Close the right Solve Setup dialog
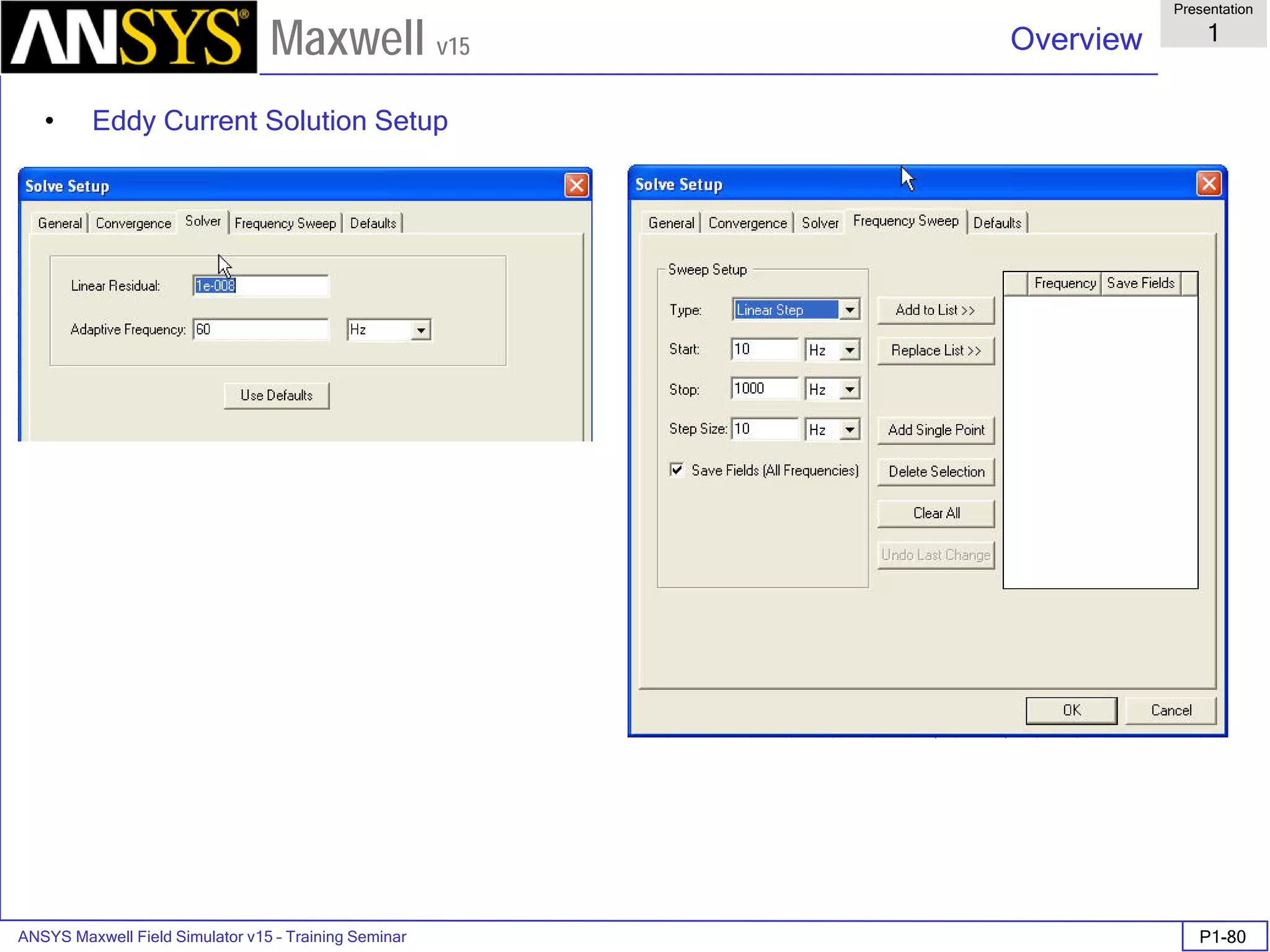The height and width of the screenshot is (952, 1270). pyautogui.click(x=1209, y=183)
